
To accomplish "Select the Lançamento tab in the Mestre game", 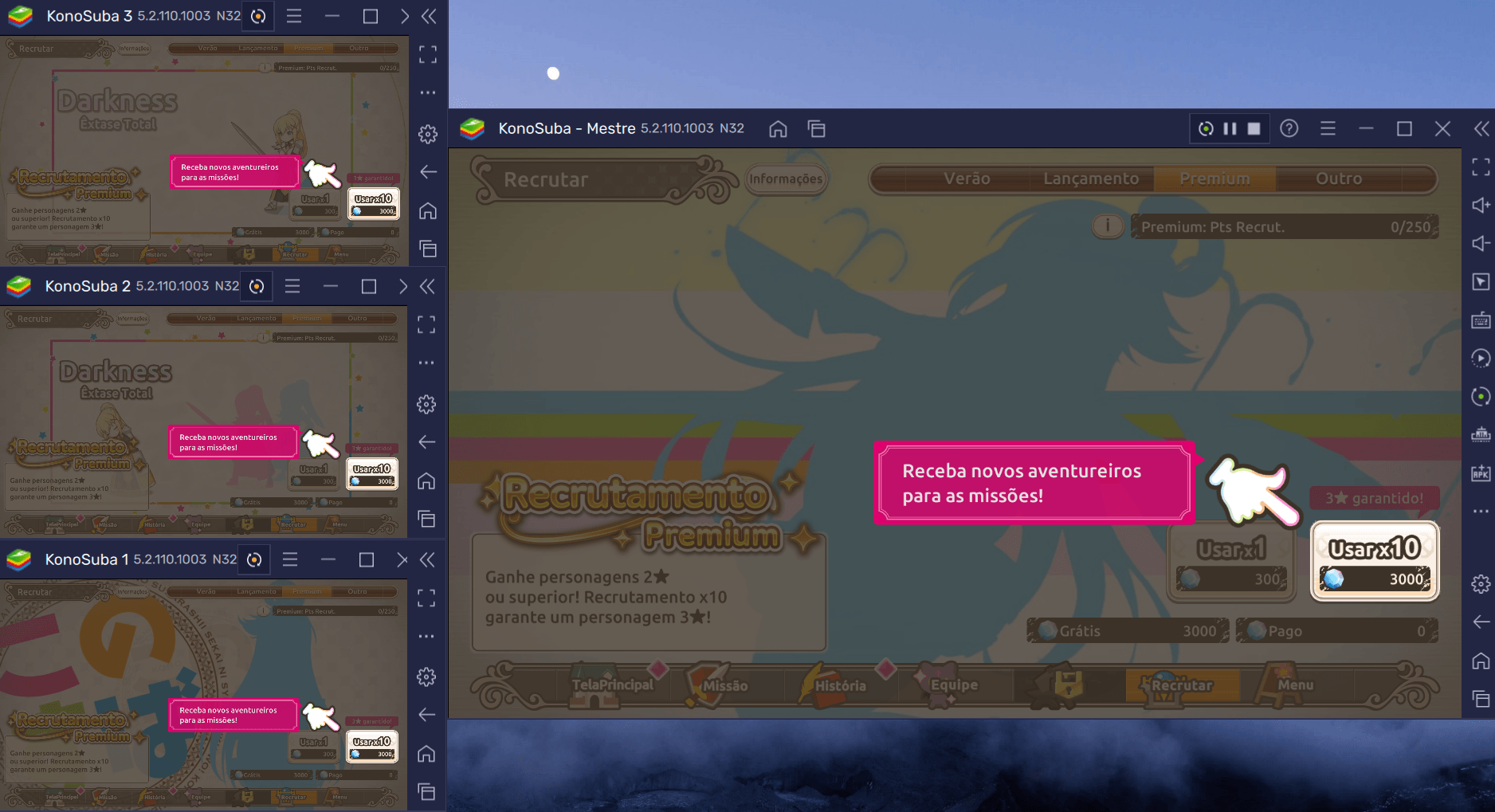I will click(1091, 178).
